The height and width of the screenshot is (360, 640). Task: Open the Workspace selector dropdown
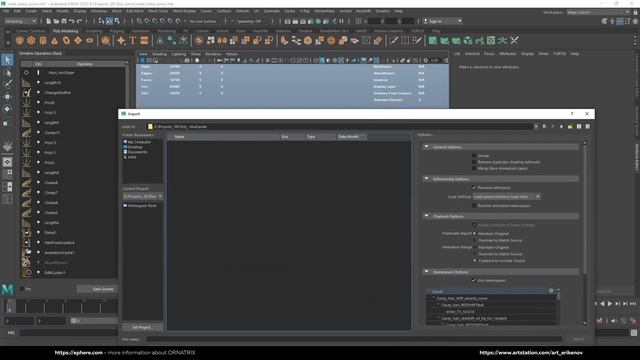(599, 12)
